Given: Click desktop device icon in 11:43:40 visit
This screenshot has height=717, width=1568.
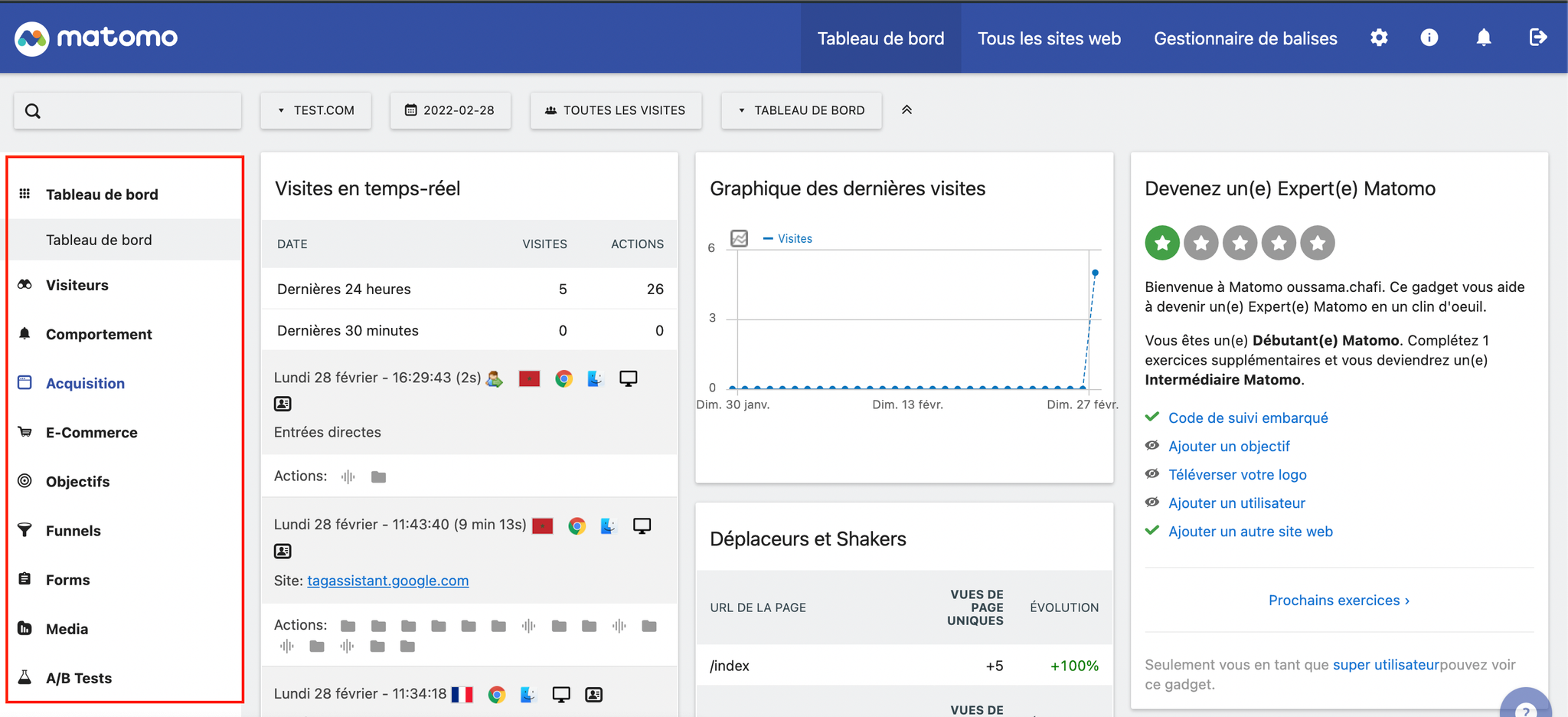Looking at the screenshot, I should coord(642,525).
